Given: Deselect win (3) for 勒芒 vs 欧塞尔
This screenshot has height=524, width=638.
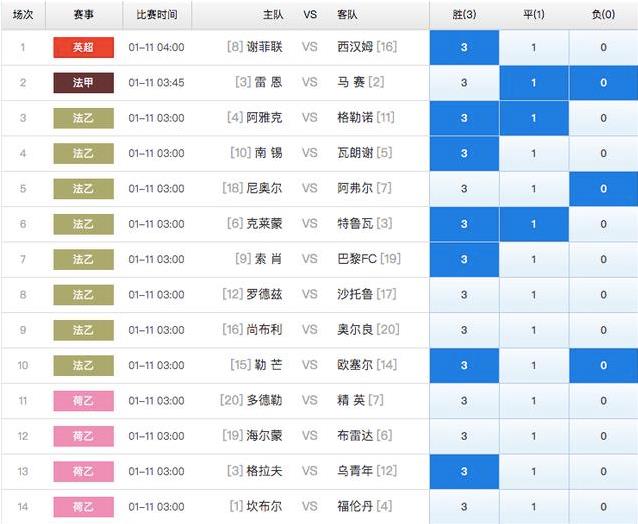Looking at the screenshot, I should 464,366.
